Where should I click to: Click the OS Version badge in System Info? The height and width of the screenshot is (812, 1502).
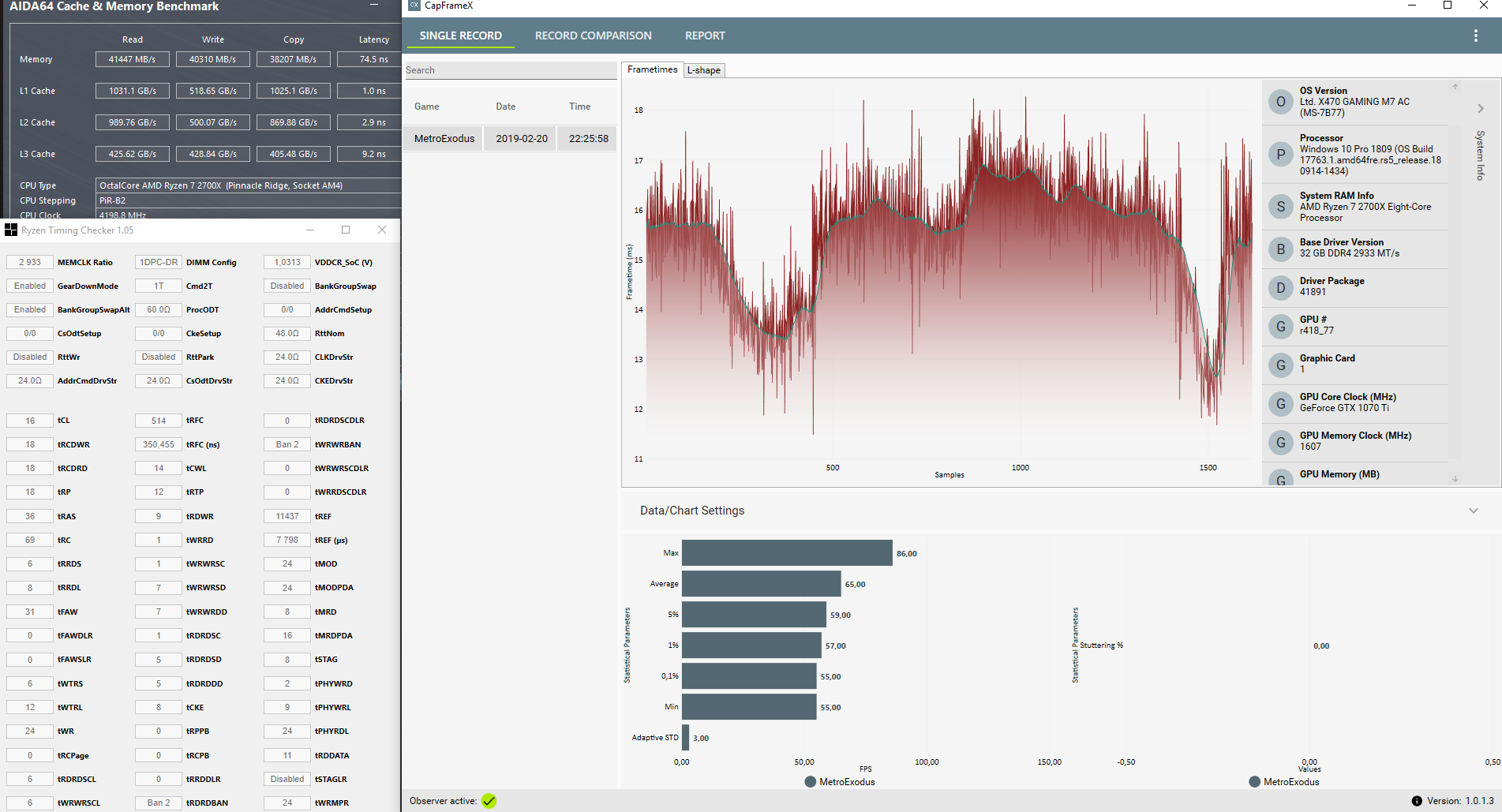click(1280, 101)
